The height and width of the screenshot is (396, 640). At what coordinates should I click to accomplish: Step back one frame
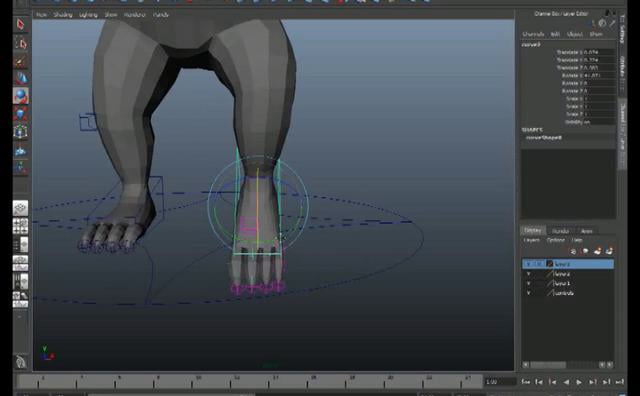(x=539, y=382)
